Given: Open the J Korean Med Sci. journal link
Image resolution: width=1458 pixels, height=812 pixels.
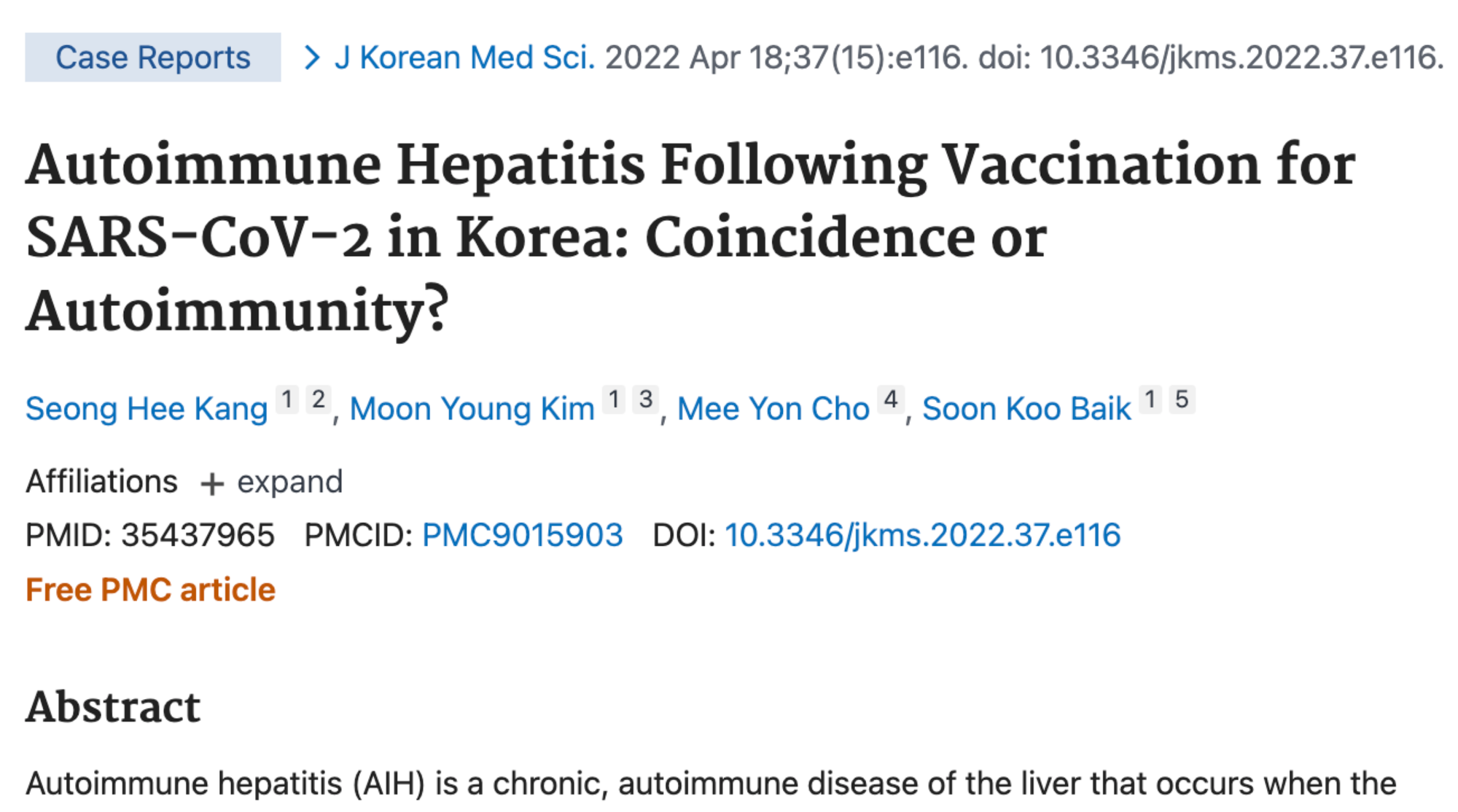Looking at the screenshot, I should point(464,57).
